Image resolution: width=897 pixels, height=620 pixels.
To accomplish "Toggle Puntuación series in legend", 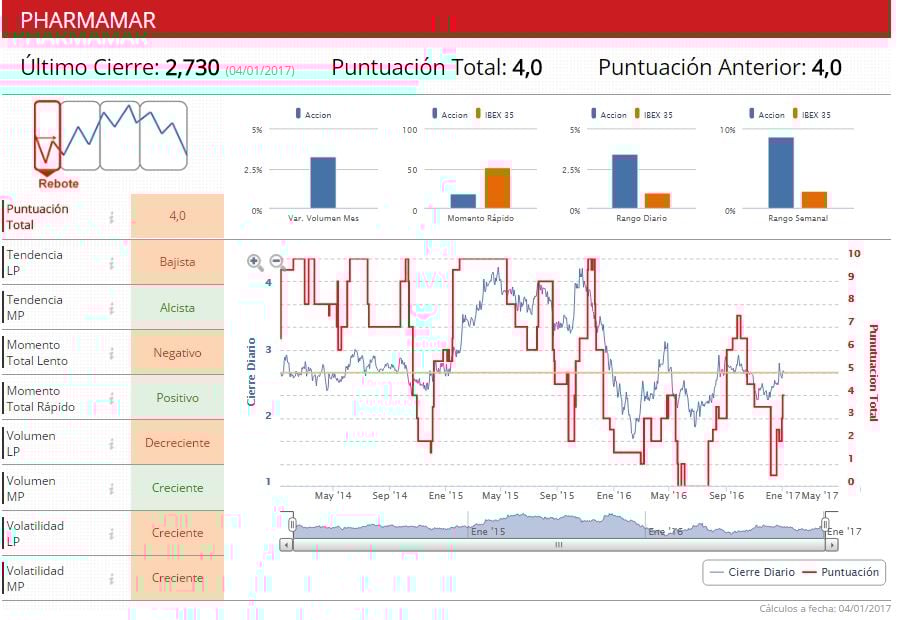I will (x=841, y=572).
